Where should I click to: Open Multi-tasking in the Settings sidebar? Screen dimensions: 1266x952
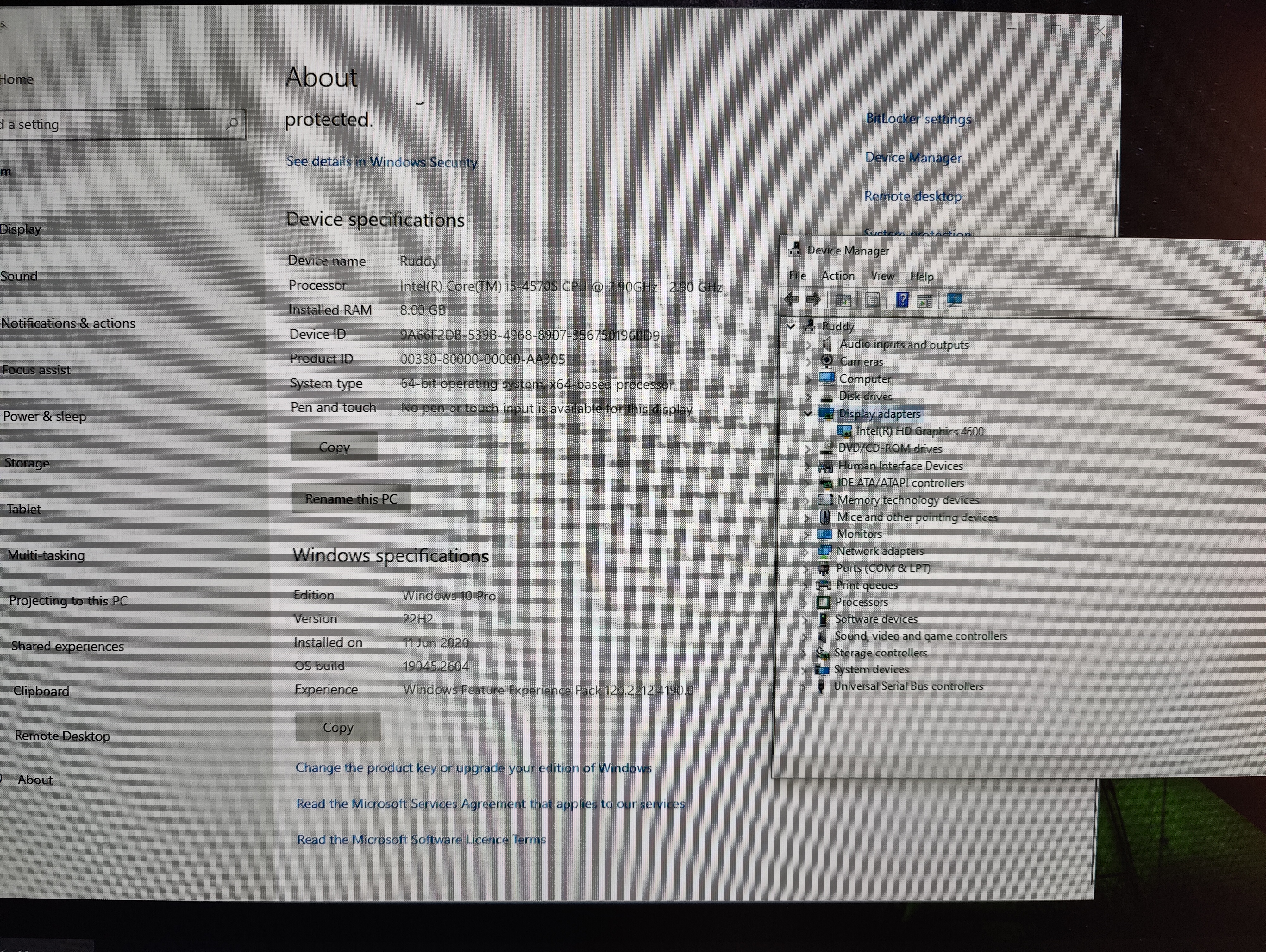tap(46, 555)
